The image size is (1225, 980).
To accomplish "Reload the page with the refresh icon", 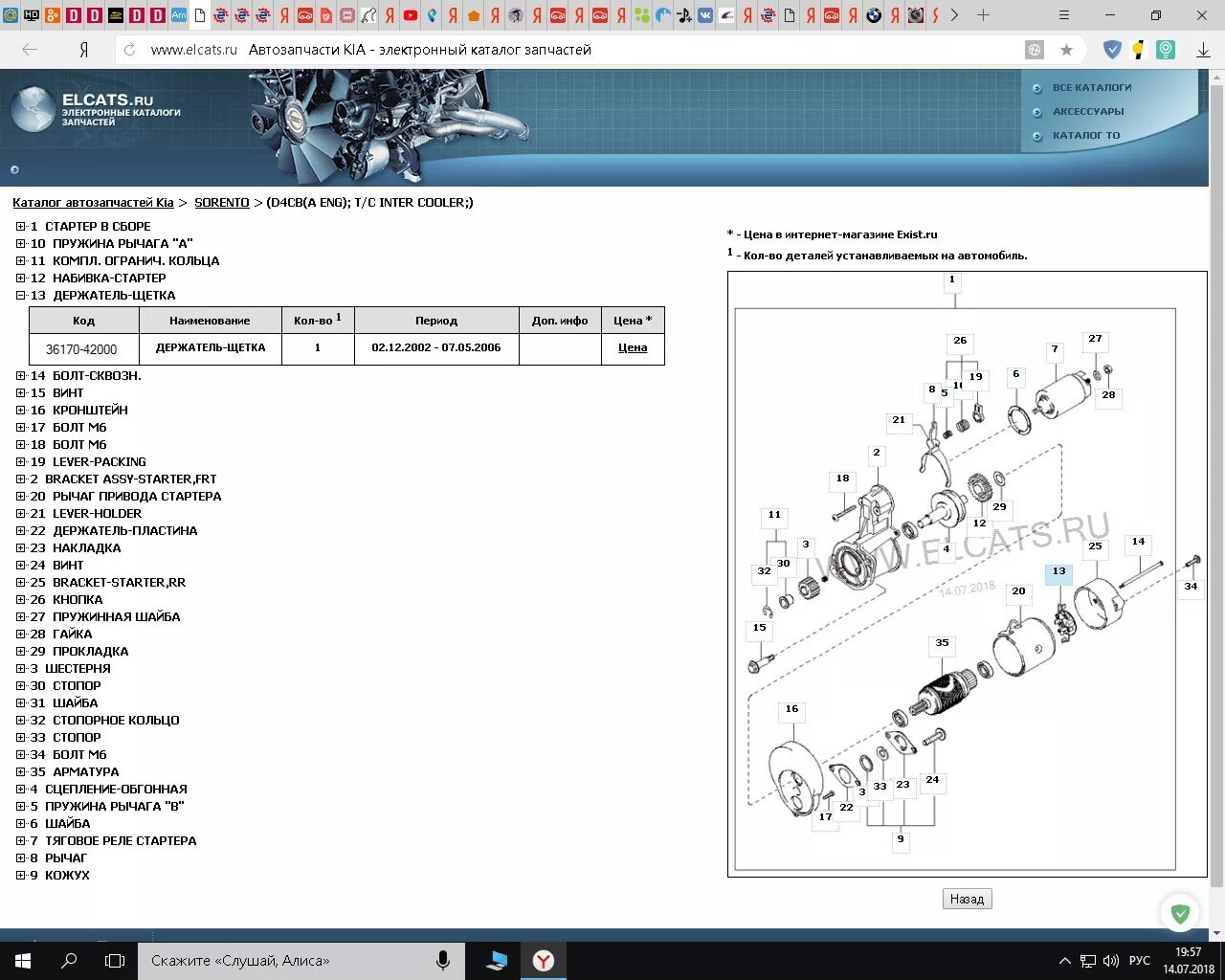I will 130,50.
